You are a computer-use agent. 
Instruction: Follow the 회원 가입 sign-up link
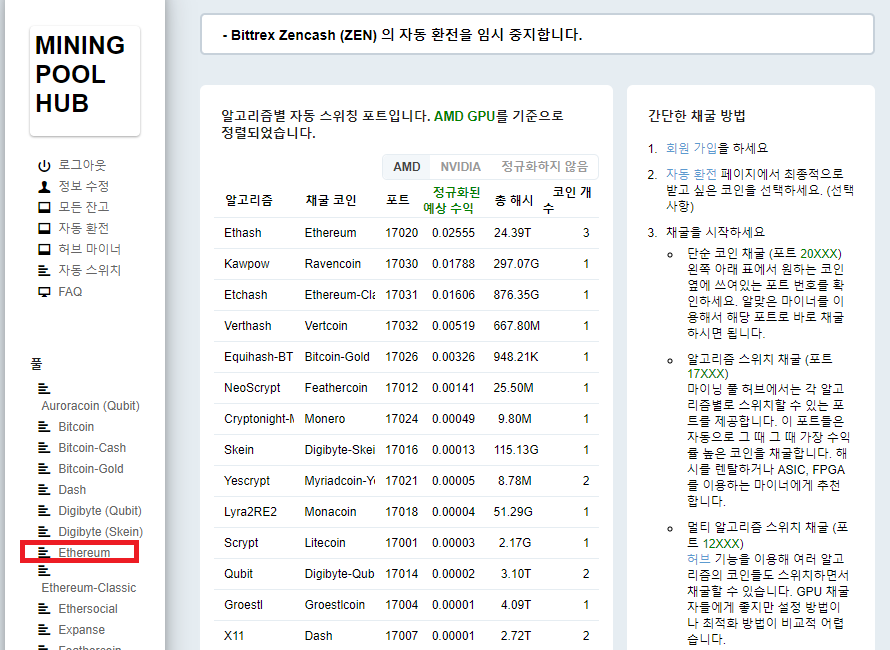(691, 148)
